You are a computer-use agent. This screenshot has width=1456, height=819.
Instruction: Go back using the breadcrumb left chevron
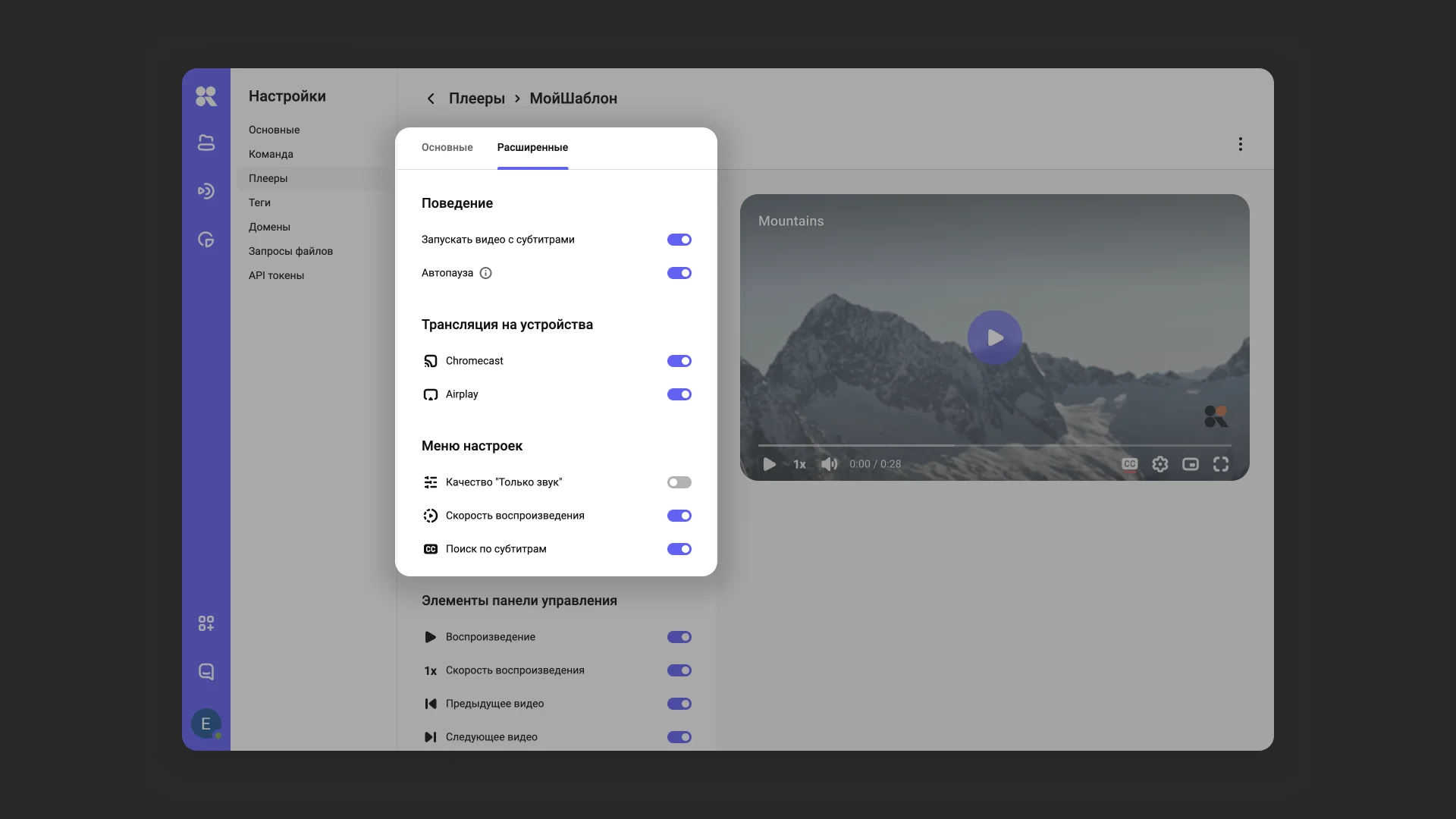431,99
